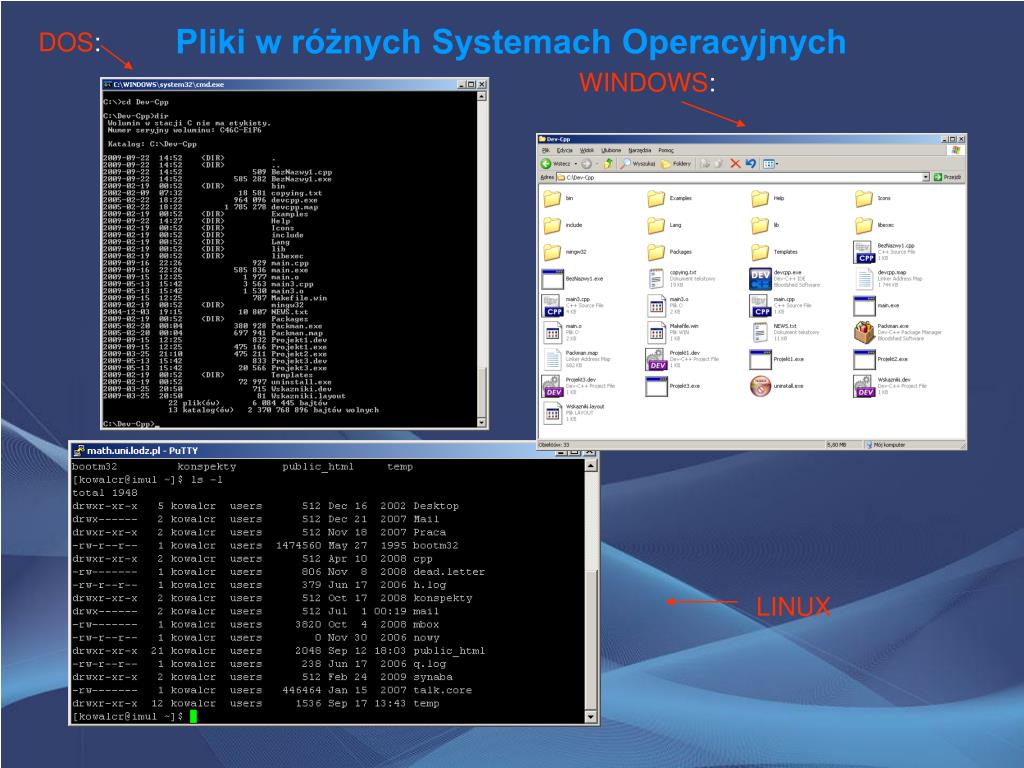Image resolution: width=1024 pixels, height=768 pixels.
Task: Expand the address bar dropdown in Explorer
Action: click(x=925, y=177)
